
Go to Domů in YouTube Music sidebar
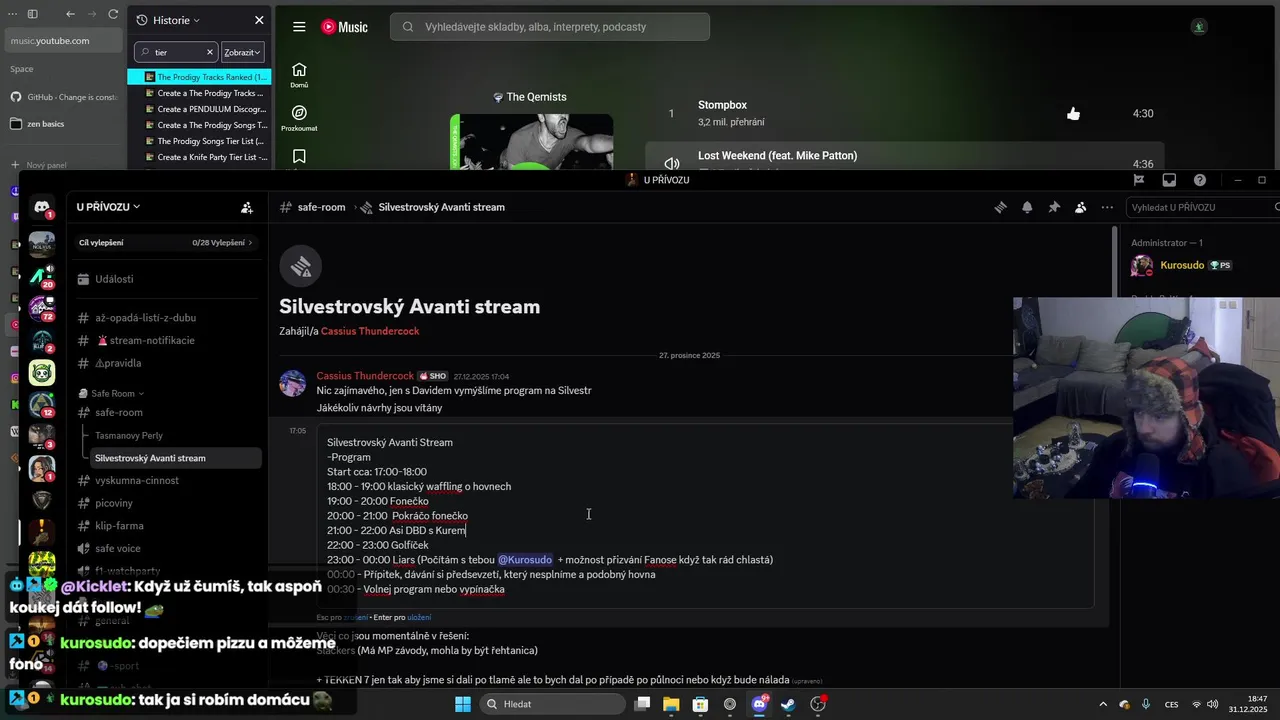tap(299, 74)
